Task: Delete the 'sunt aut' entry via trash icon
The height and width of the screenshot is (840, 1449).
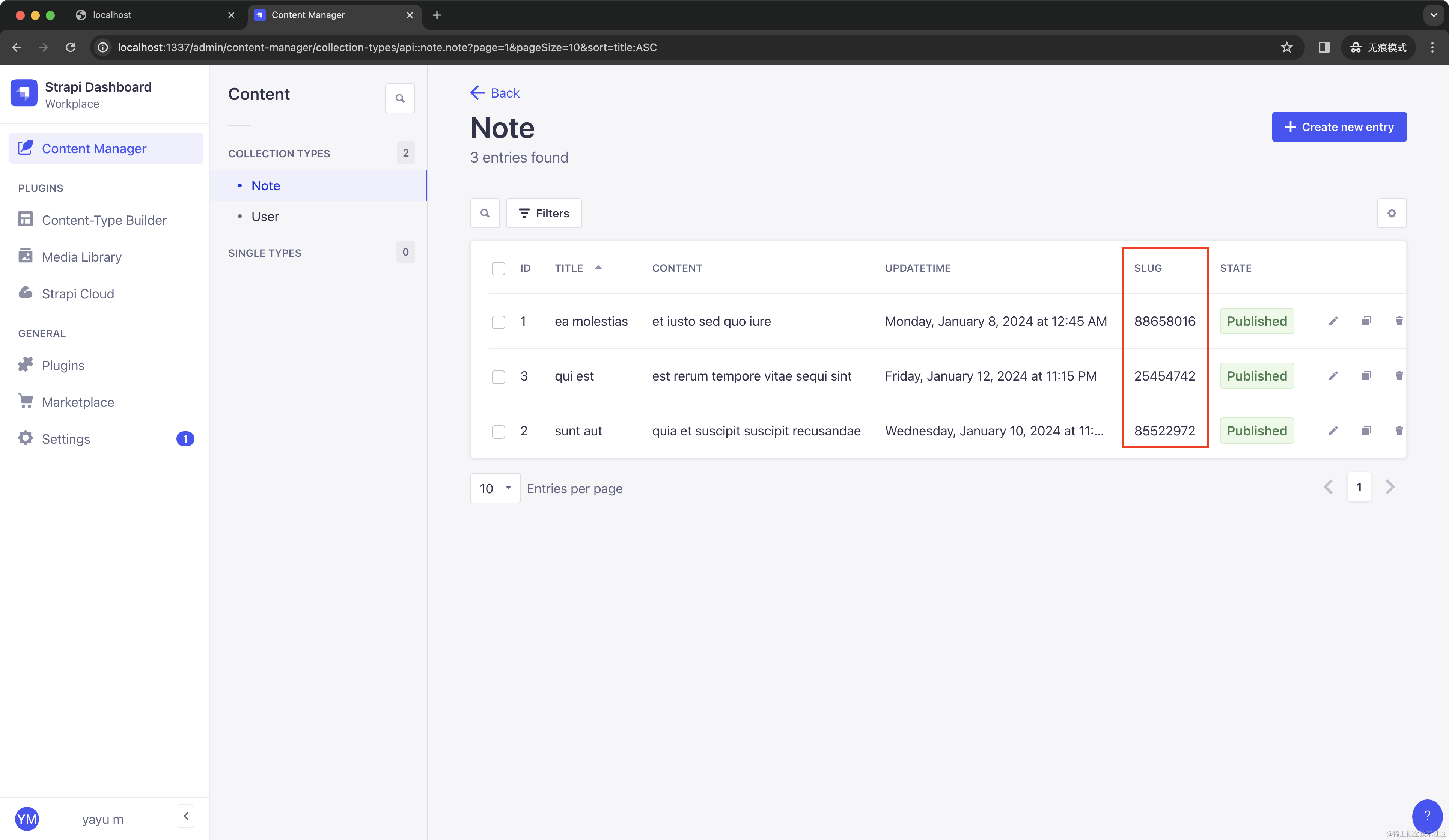Action: point(1399,431)
